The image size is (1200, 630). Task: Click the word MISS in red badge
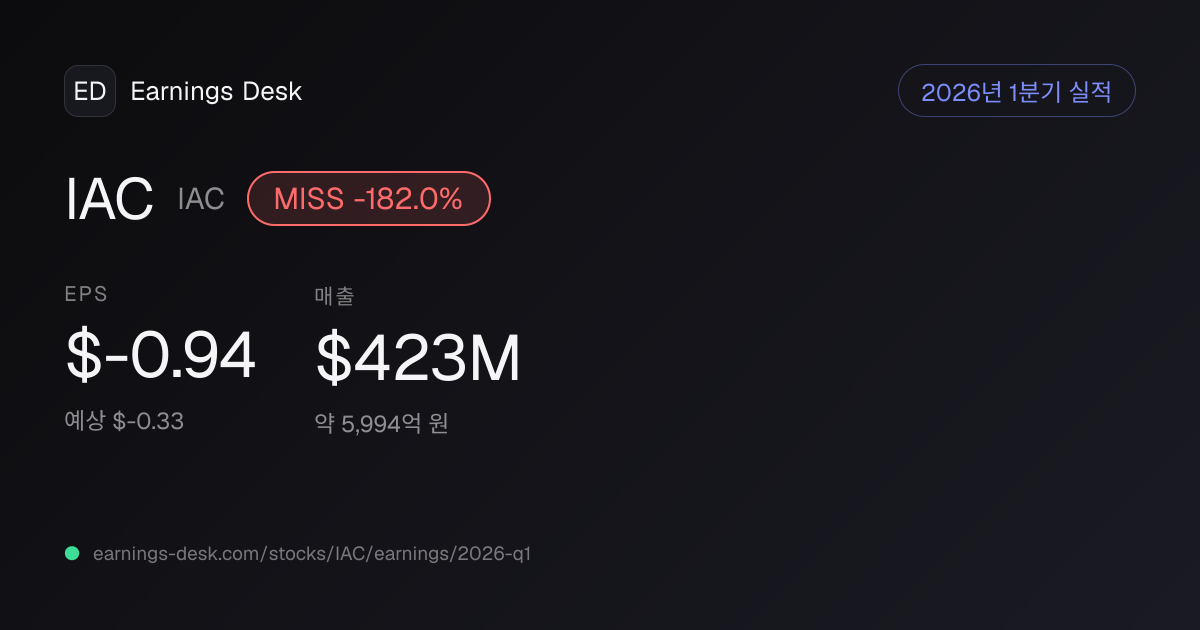pos(309,199)
